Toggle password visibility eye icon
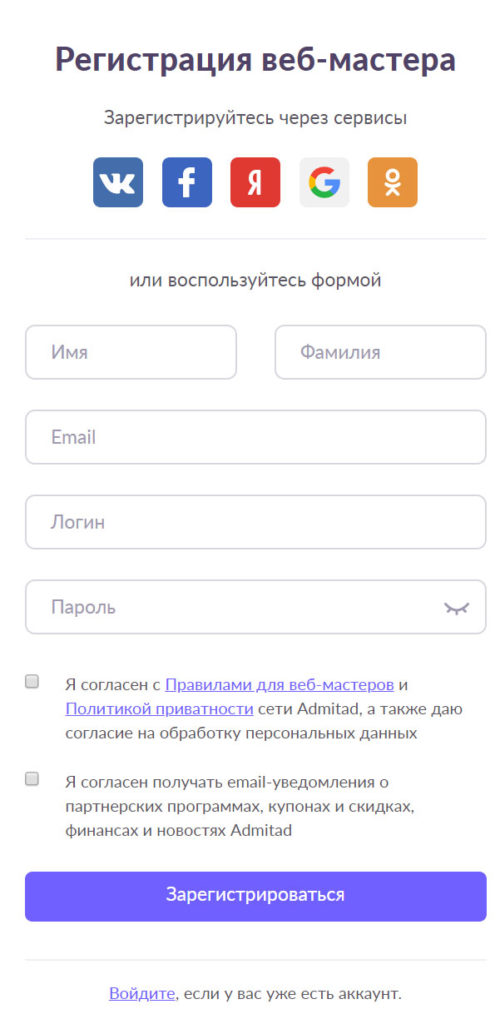Image resolution: width=500 pixels, height=1024 pixels. point(456,608)
